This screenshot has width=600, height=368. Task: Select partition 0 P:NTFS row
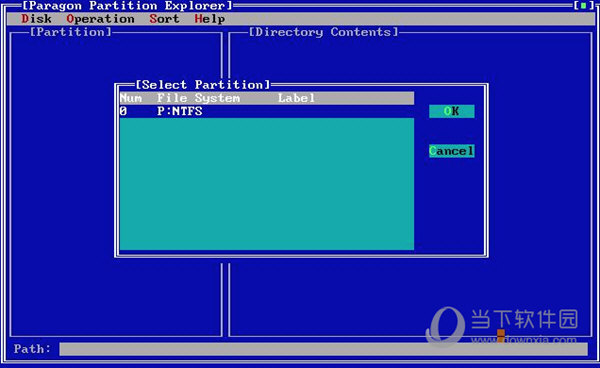(x=267, y=111)
